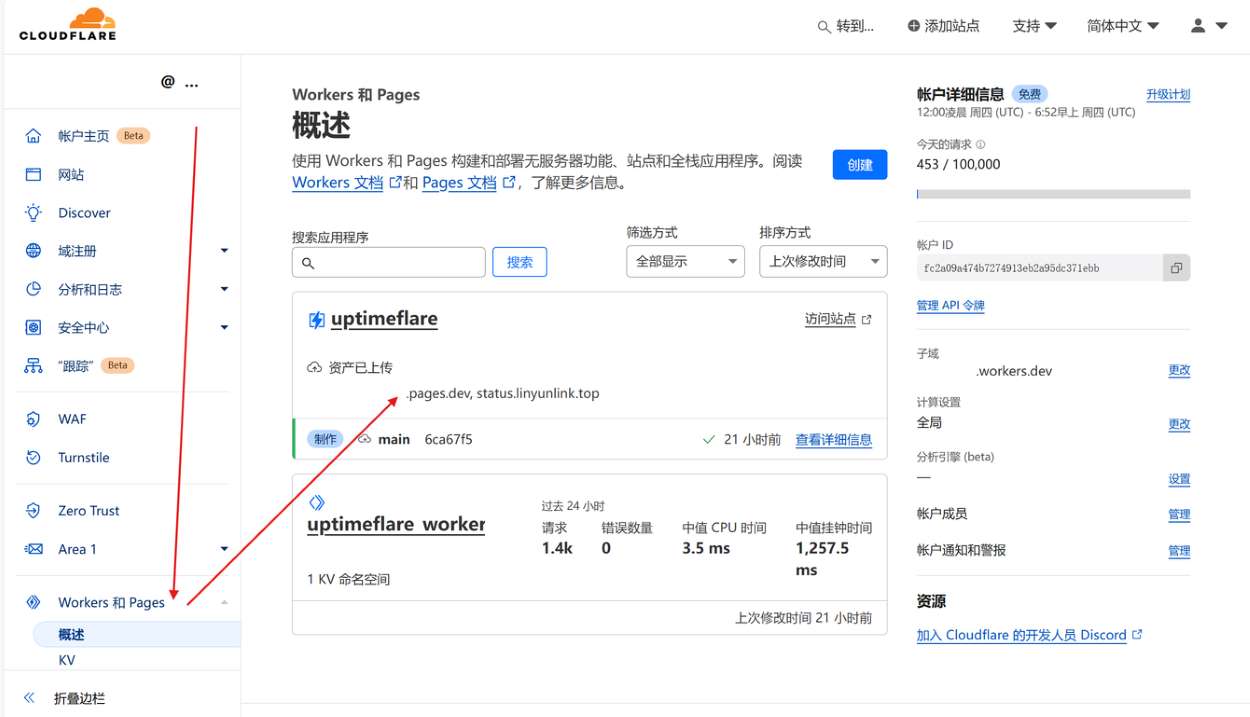Open Zero Trust from the sidebar
Viewport: 1250px width, 717px height.
tap(89, 511)
